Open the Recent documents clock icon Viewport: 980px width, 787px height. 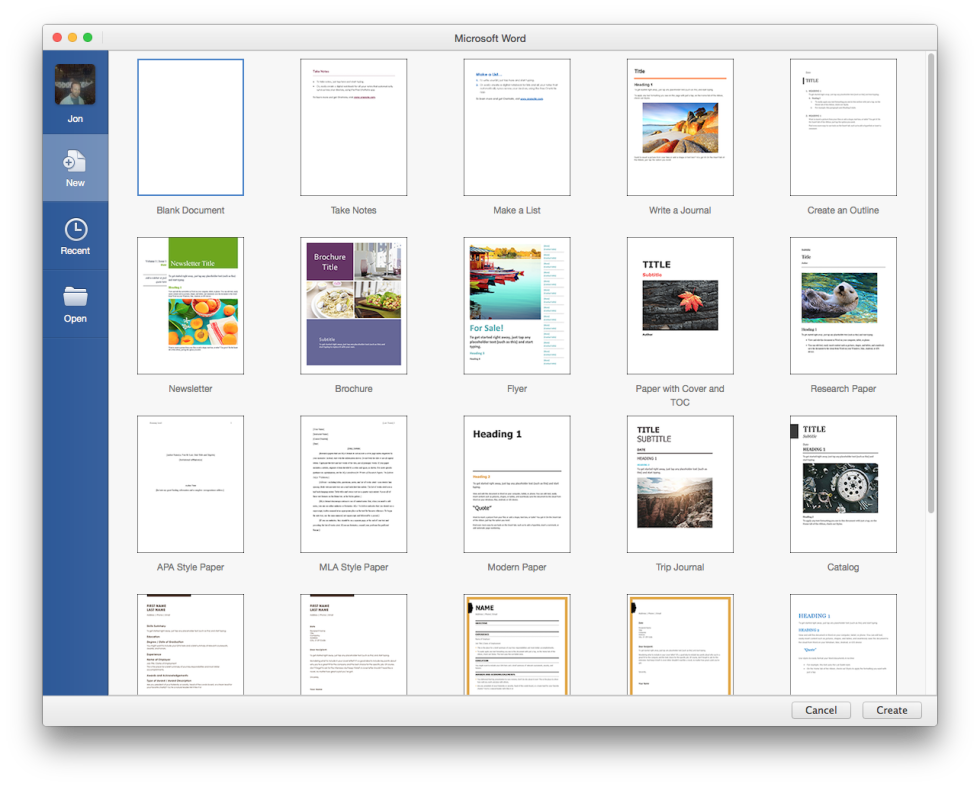click(76, 229)
